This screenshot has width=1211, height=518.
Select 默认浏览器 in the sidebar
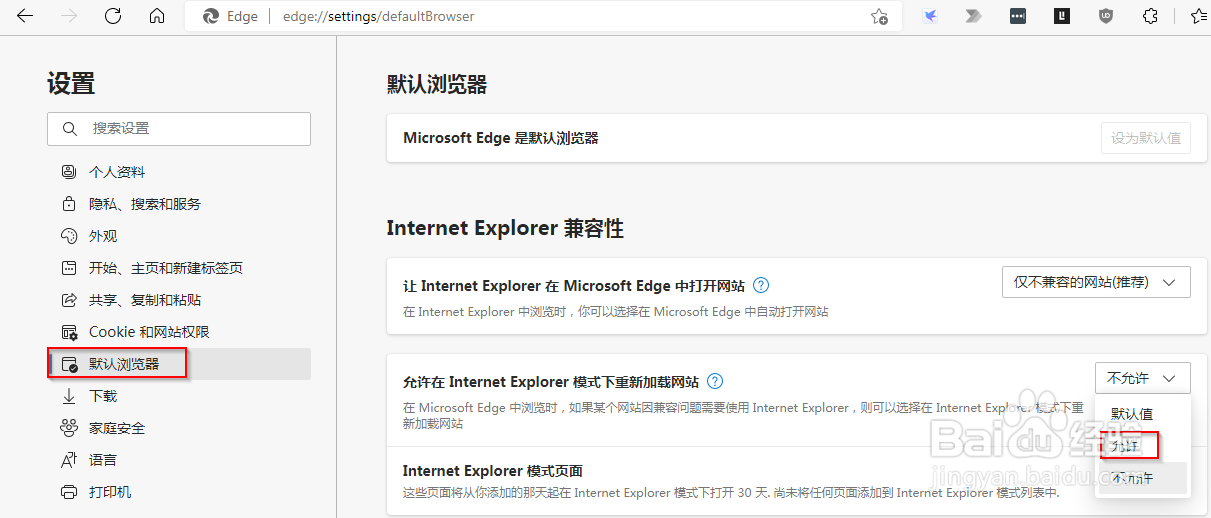(179, 364)
